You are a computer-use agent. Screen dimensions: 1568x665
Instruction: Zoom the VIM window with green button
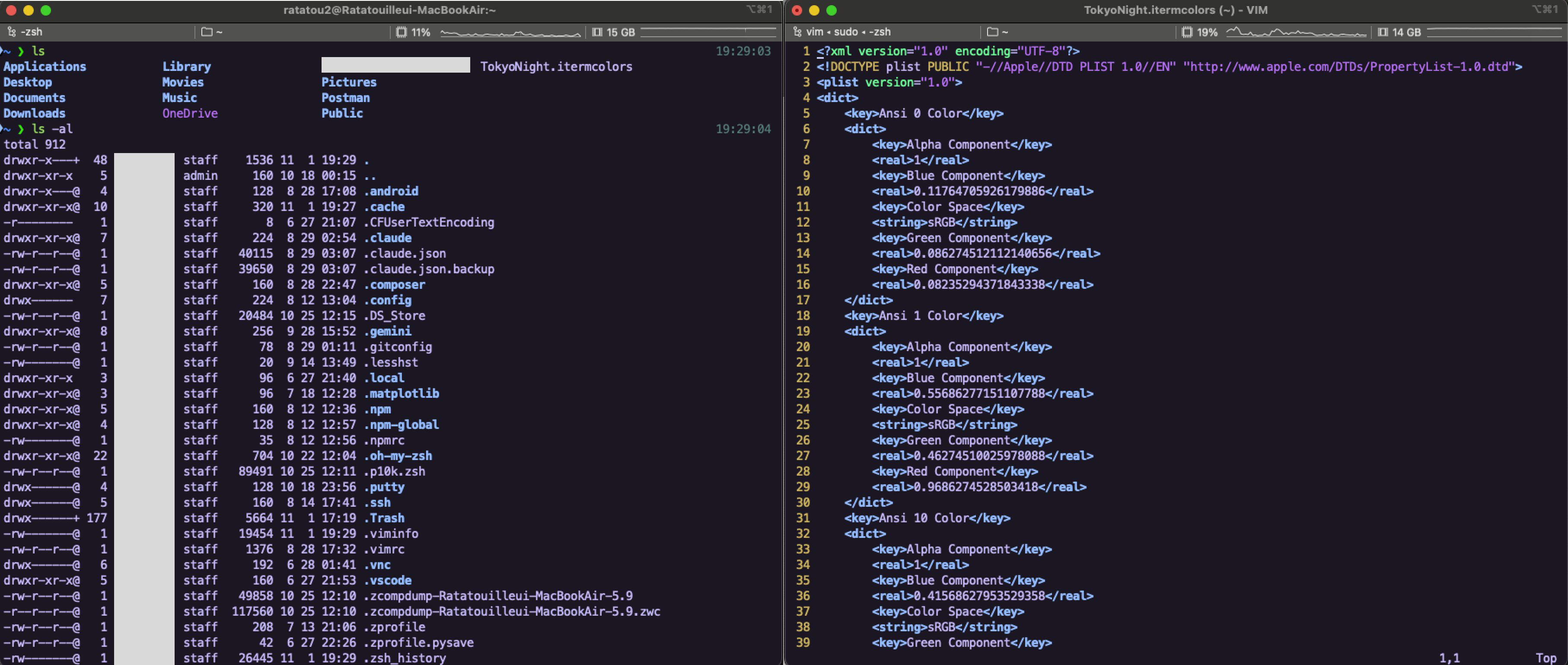tap(832, 10)
